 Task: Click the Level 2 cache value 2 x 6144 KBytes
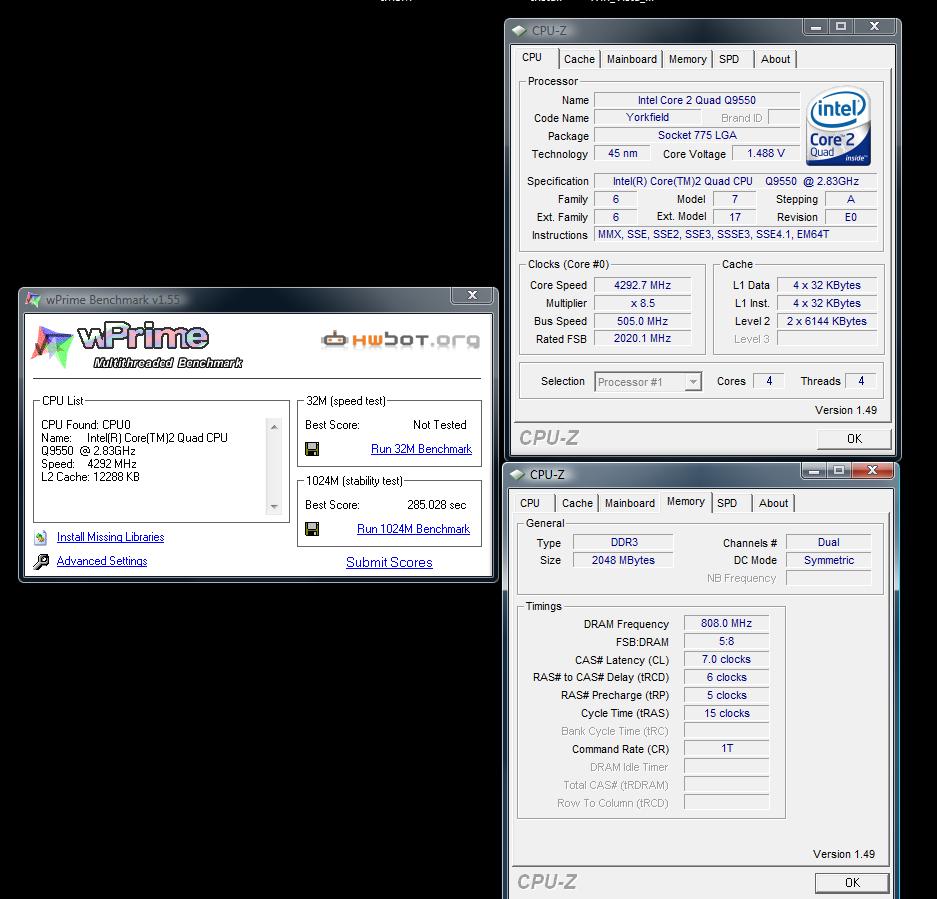(x=826, y=322)
